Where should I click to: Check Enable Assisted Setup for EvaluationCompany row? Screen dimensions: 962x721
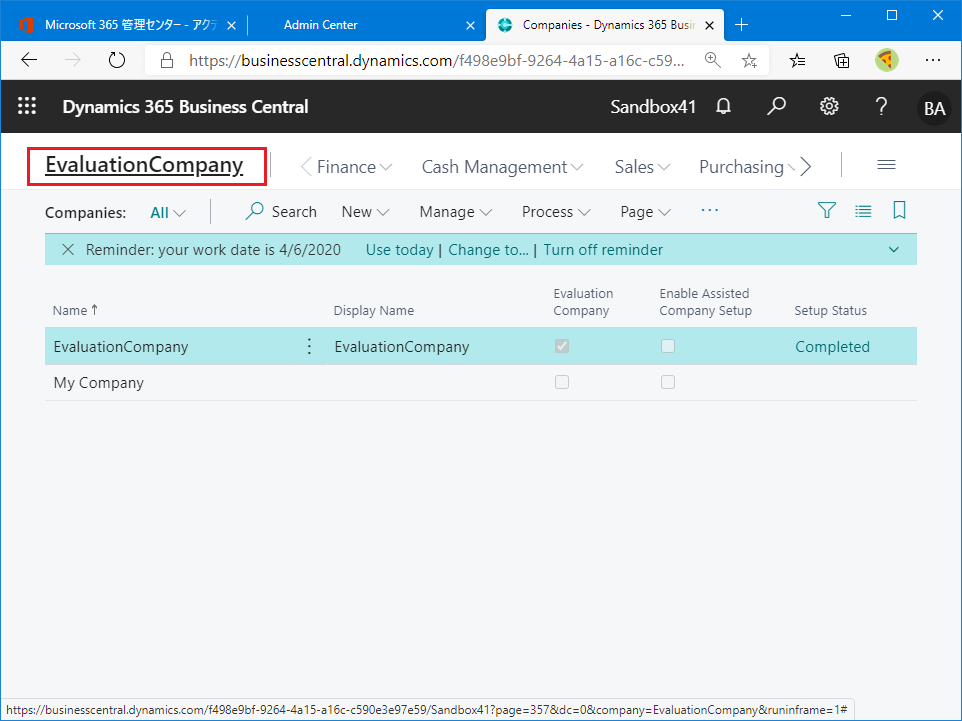click(x=668, y=346)
